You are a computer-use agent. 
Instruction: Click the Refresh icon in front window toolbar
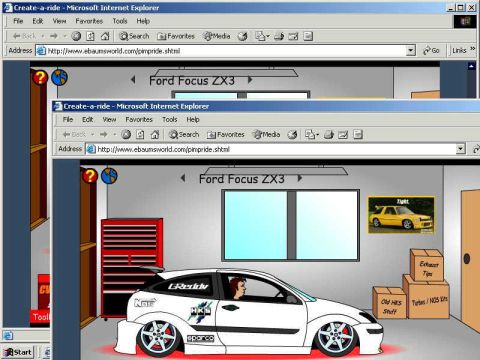coord(140,134)
